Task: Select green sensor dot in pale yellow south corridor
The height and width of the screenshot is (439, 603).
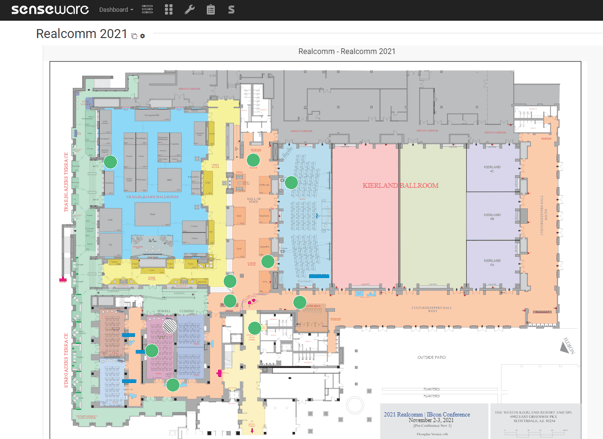Action: point(254,328)
